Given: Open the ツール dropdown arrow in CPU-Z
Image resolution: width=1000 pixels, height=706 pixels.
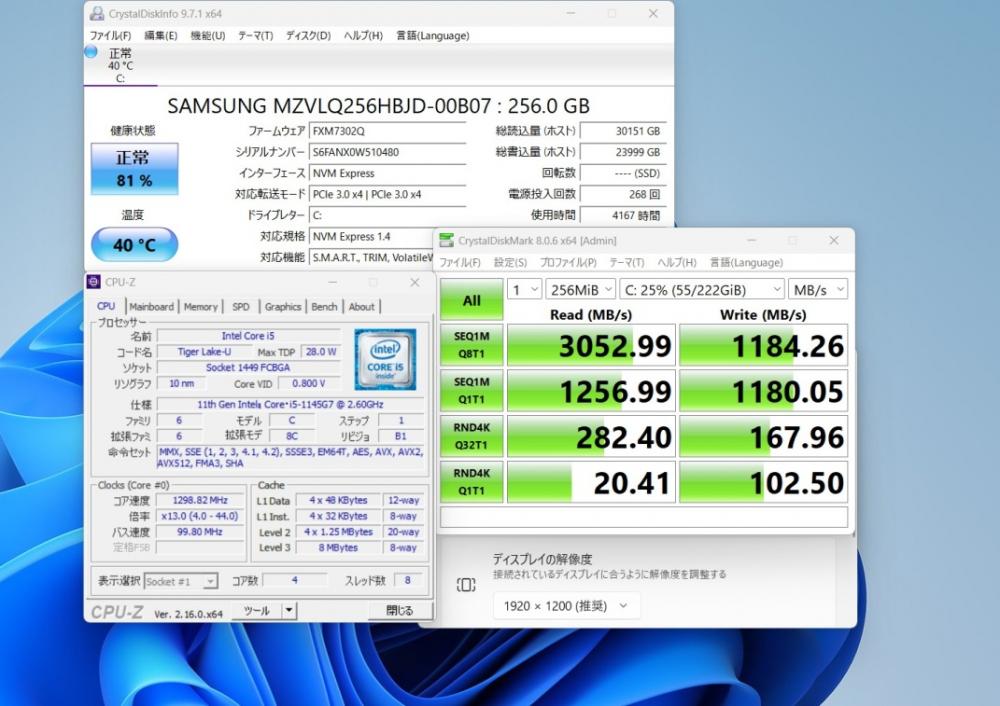Looking at the screenshot, I should pos(289,610).
